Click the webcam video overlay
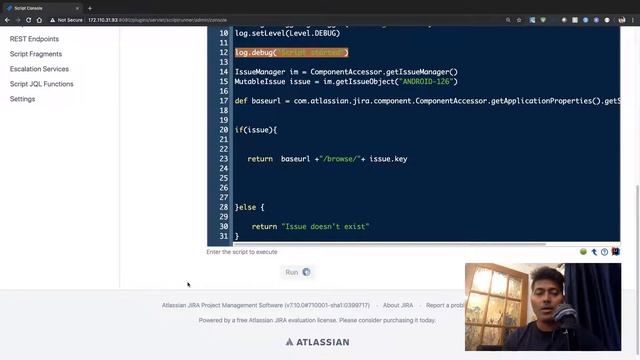Screen dimensions: 640x360 [543, 307]
